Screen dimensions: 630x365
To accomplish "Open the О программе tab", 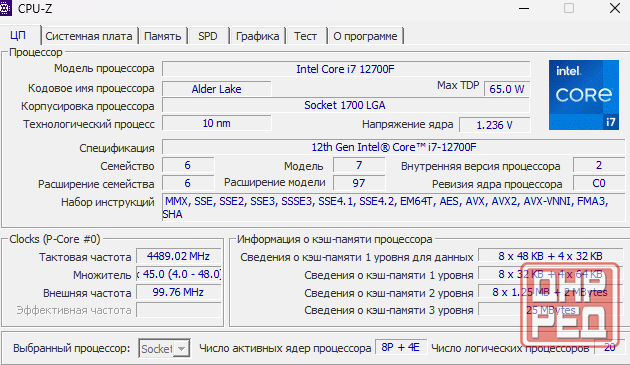I will (x=365, y=36).
